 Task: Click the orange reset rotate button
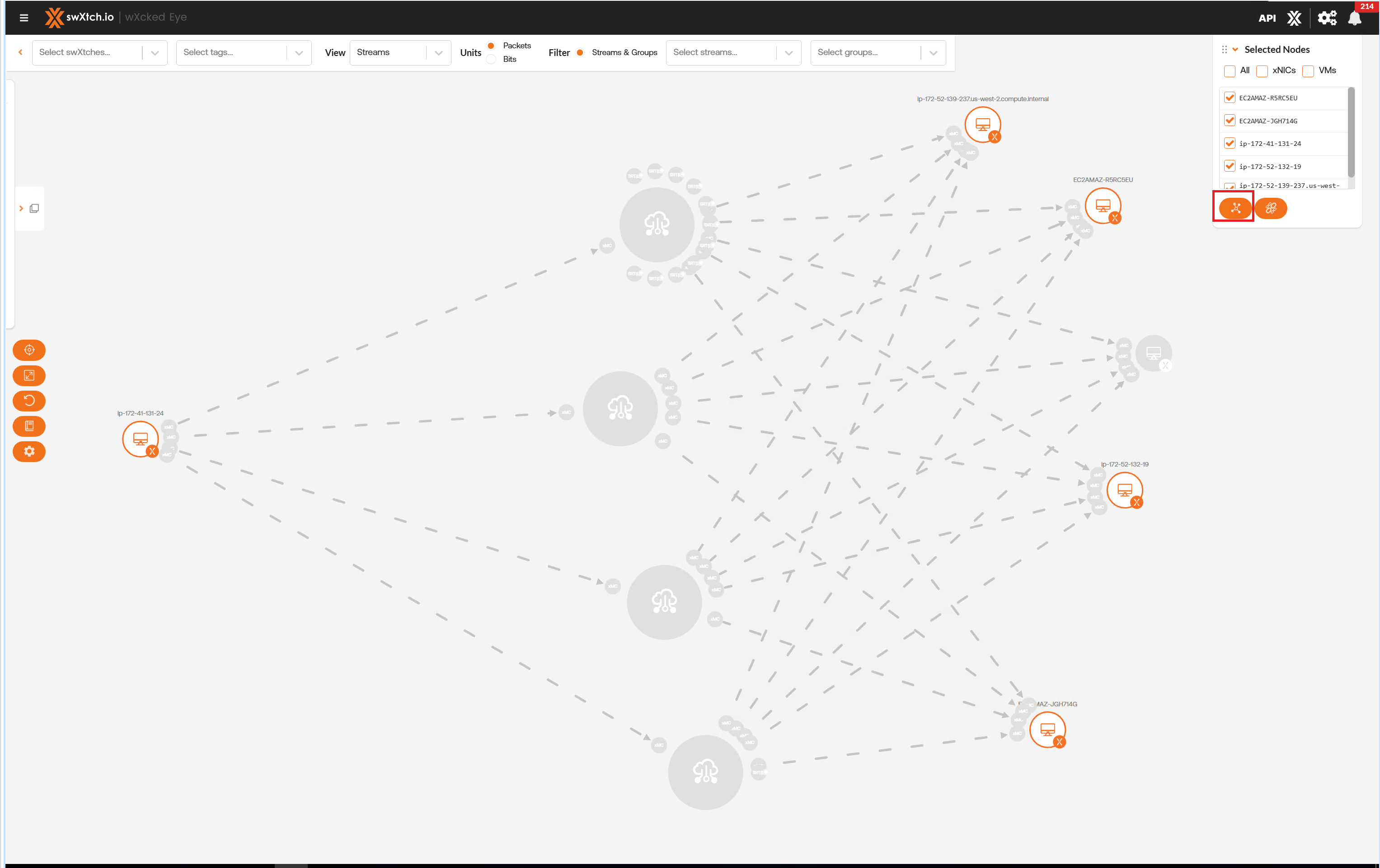(x=29, y=401)
